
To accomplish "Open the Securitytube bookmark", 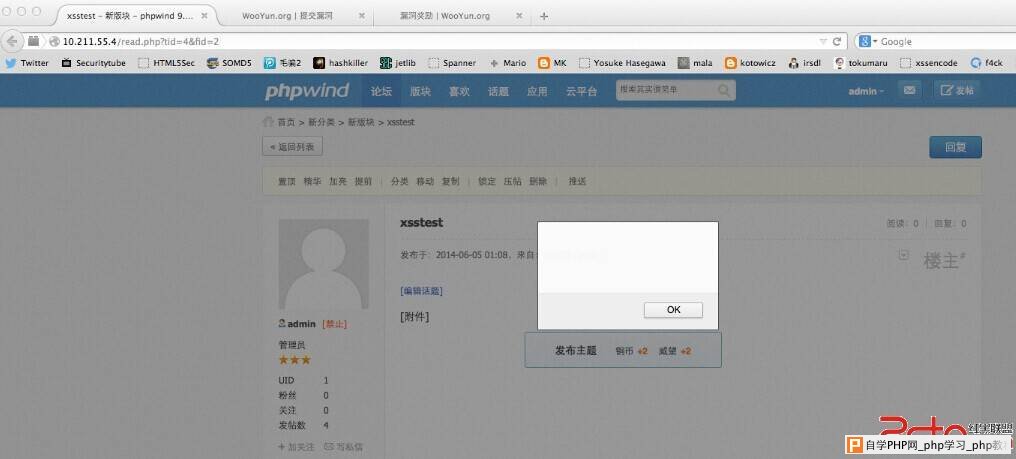I will [x=94, y=63].
